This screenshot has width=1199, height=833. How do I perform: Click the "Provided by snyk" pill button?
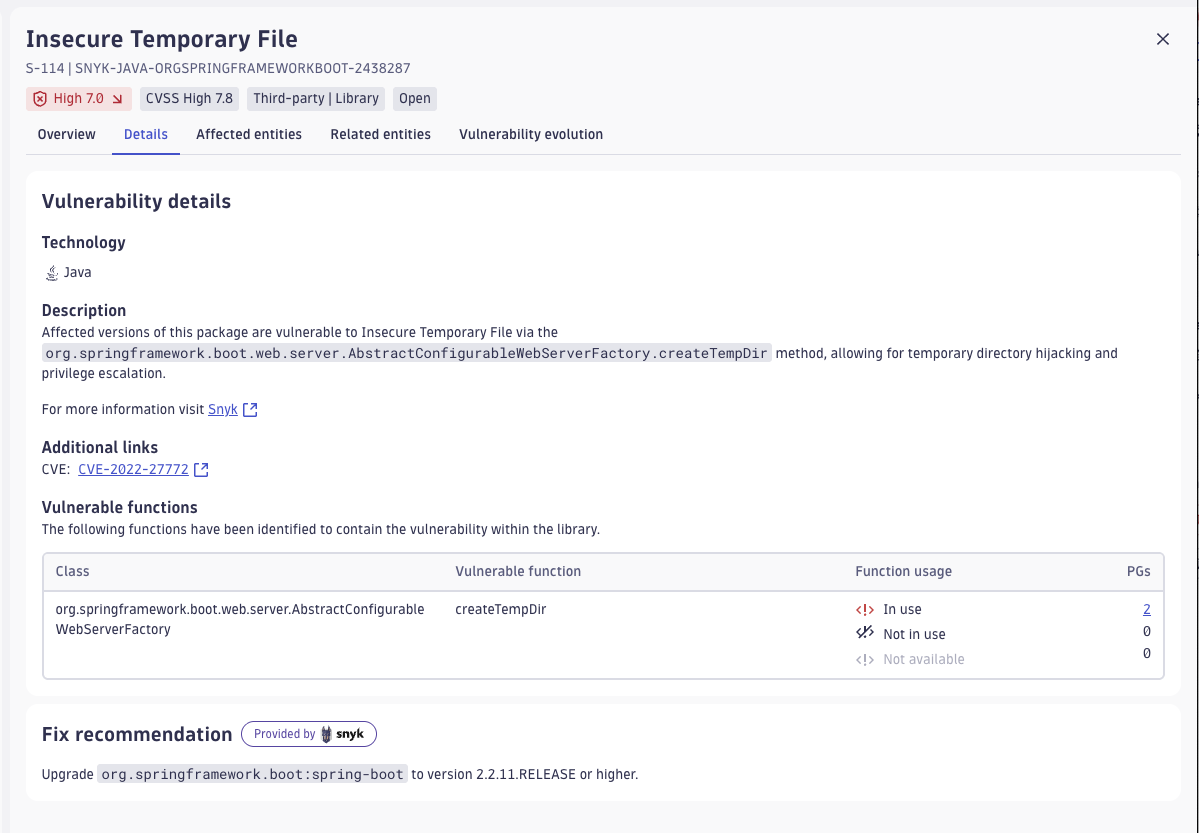tap(309, 733)
